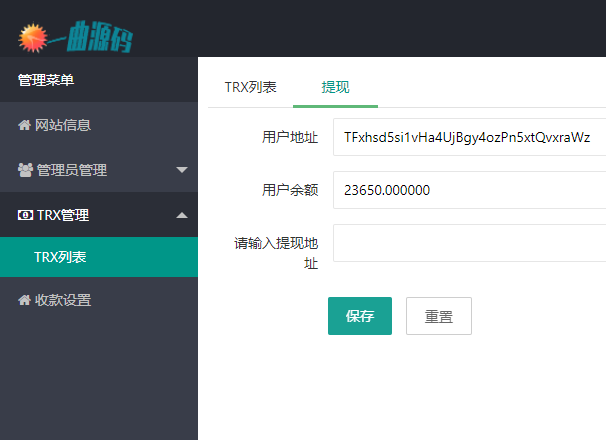
Task: Select the 提现 tab
Action: click(335, 87)
